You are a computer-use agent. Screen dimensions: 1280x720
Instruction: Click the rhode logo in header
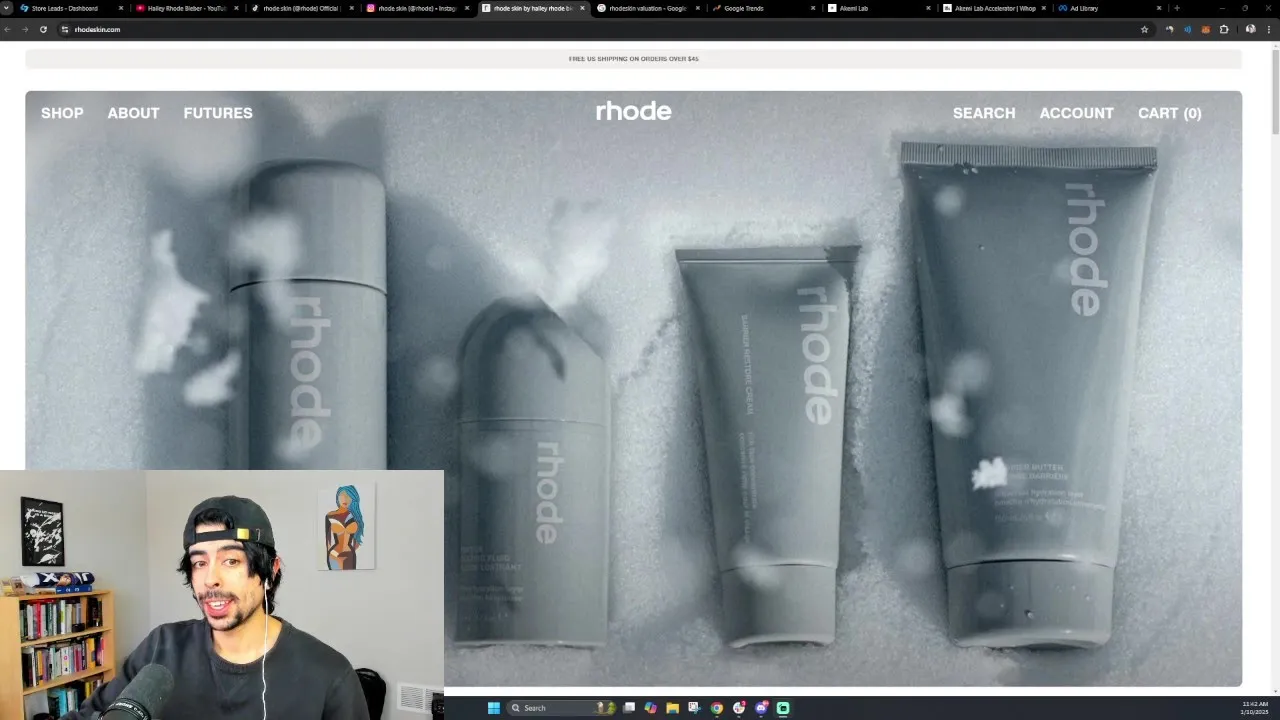click(633, 111)
